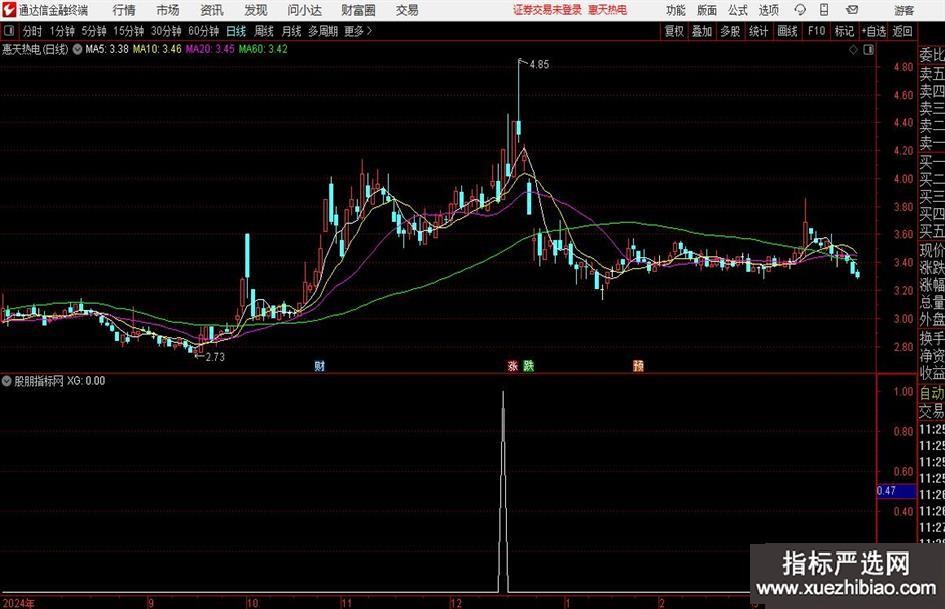
Task: Open the 问小达 menu
Action: click(304, 10)
